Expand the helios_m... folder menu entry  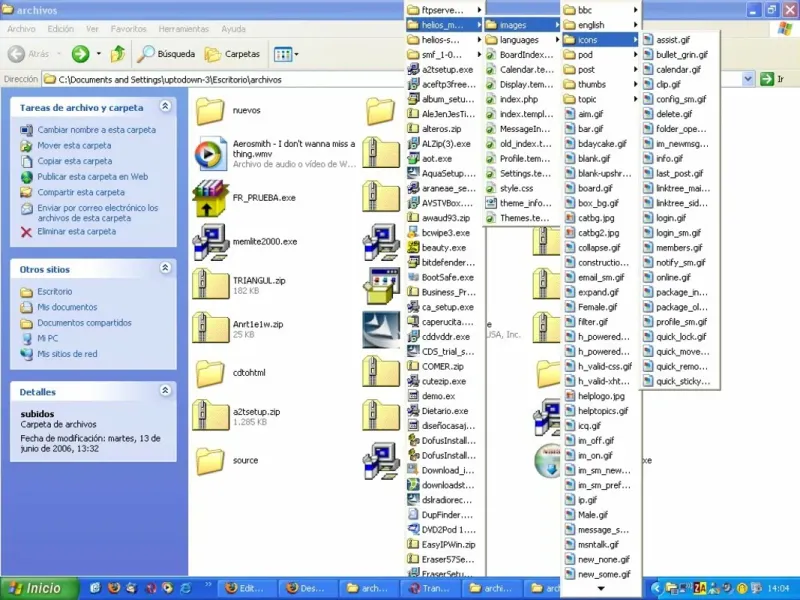coord(444,24)
